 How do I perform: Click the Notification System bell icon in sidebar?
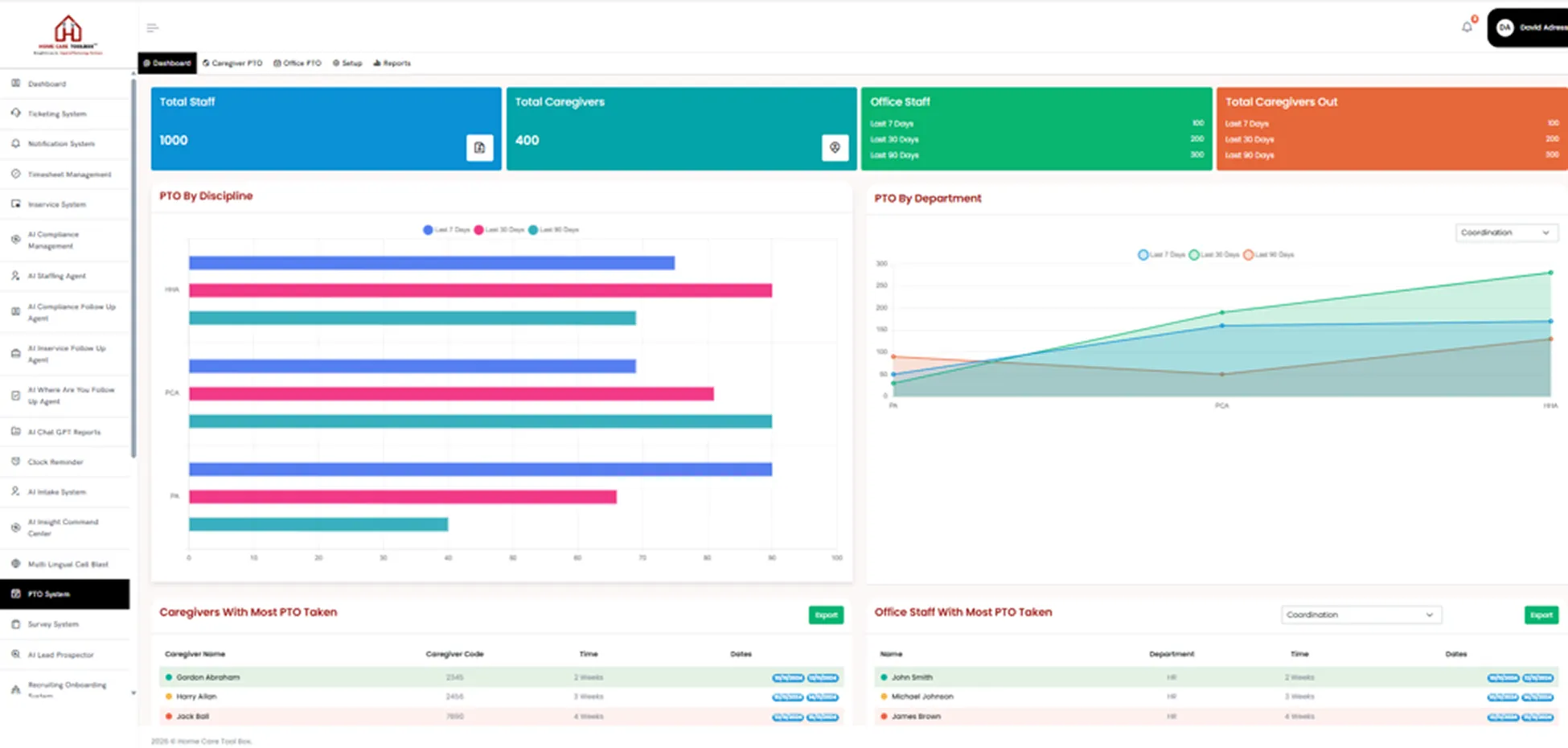pos(15,143)
